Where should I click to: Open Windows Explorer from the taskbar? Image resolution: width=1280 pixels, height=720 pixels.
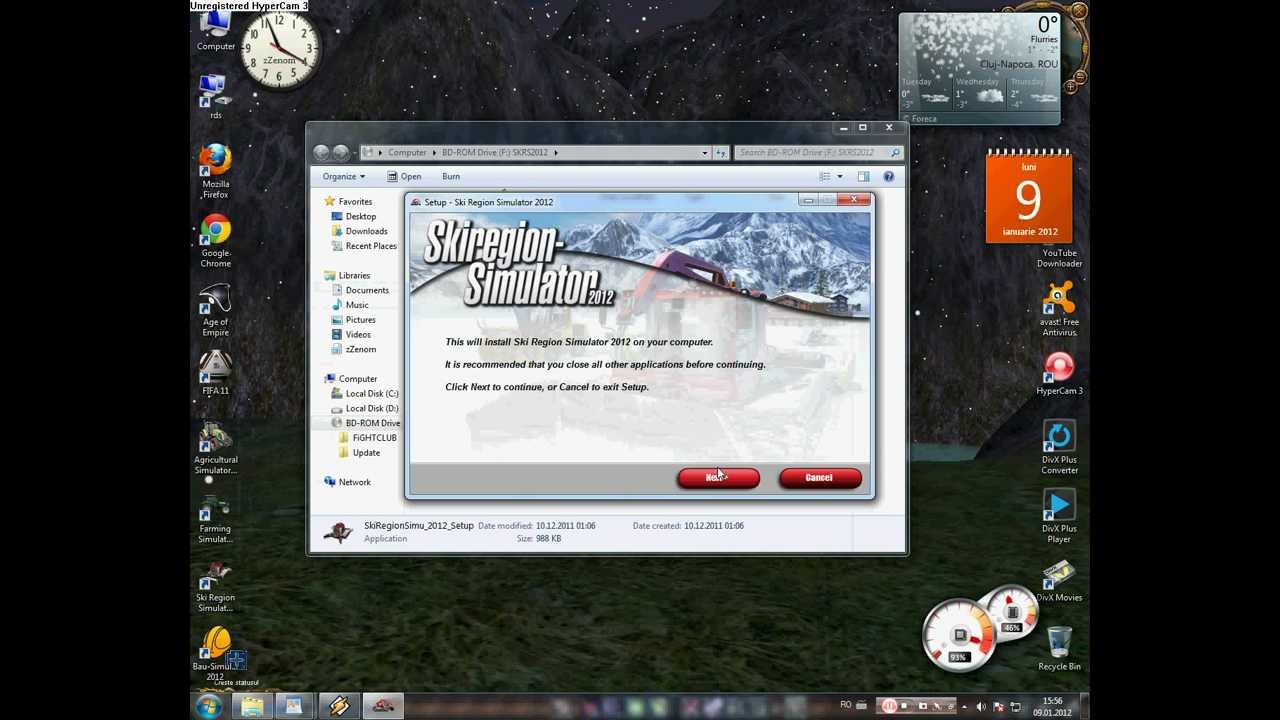pos(251,707)
